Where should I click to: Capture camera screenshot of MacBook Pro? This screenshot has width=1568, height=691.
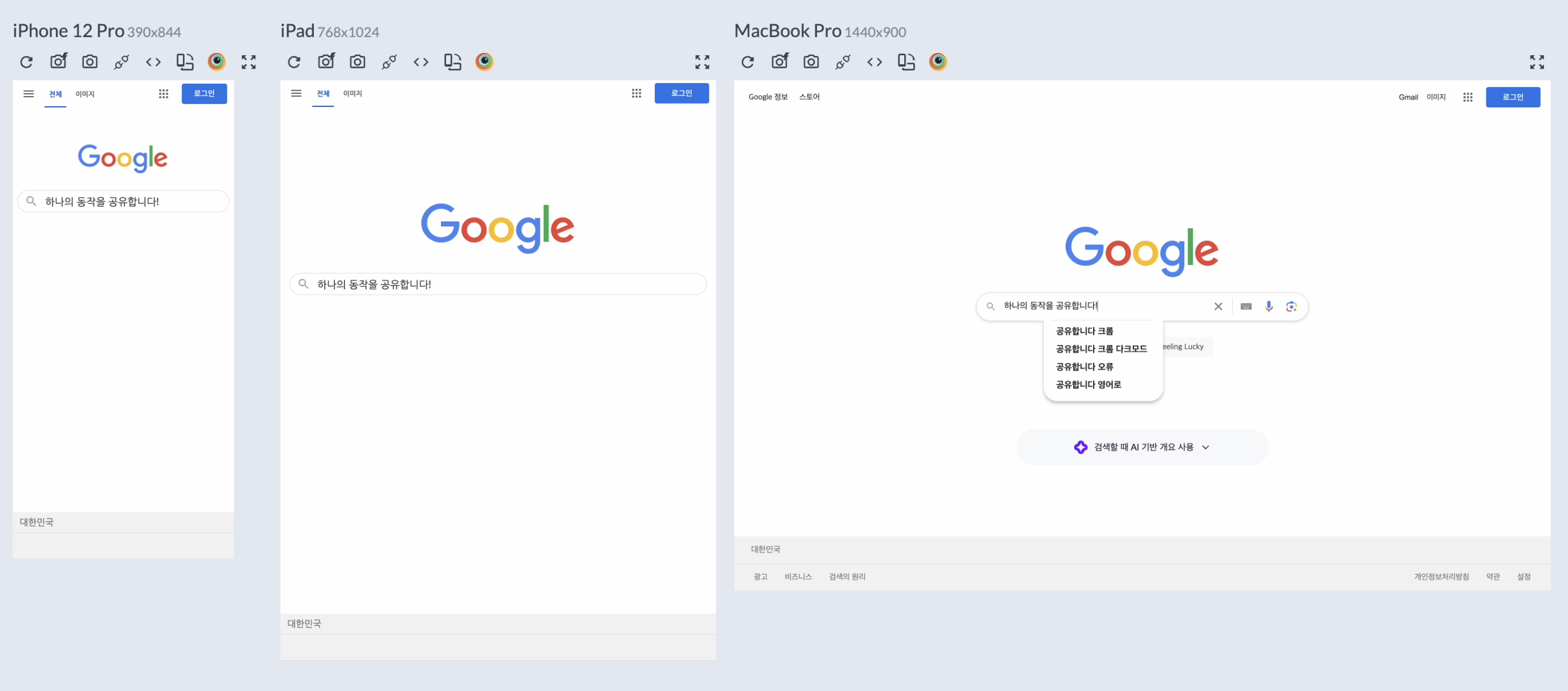click(811, 62)
